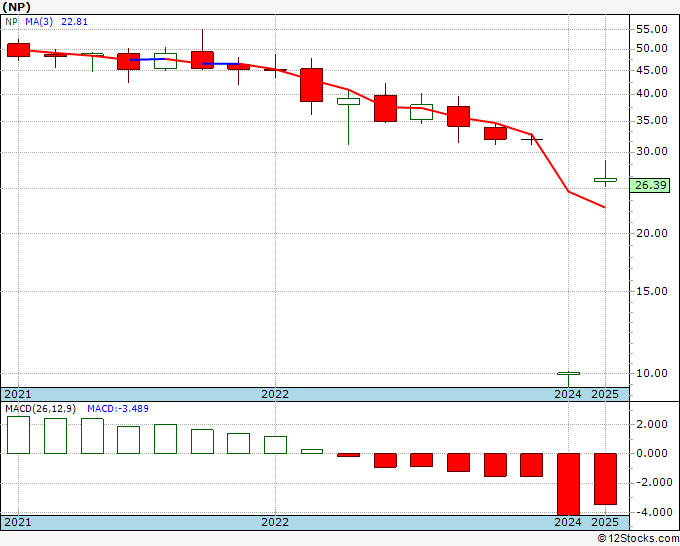Click the 22.81 moving average value
The image size is (680, 546).
click(74, 22)
